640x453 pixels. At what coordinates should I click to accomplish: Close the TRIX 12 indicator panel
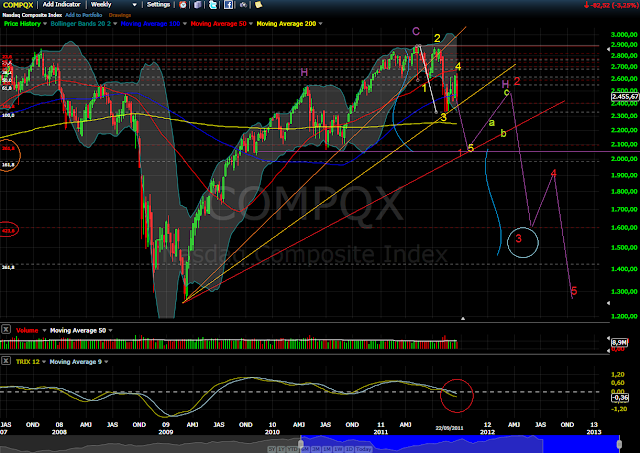(x=6, y=360)
